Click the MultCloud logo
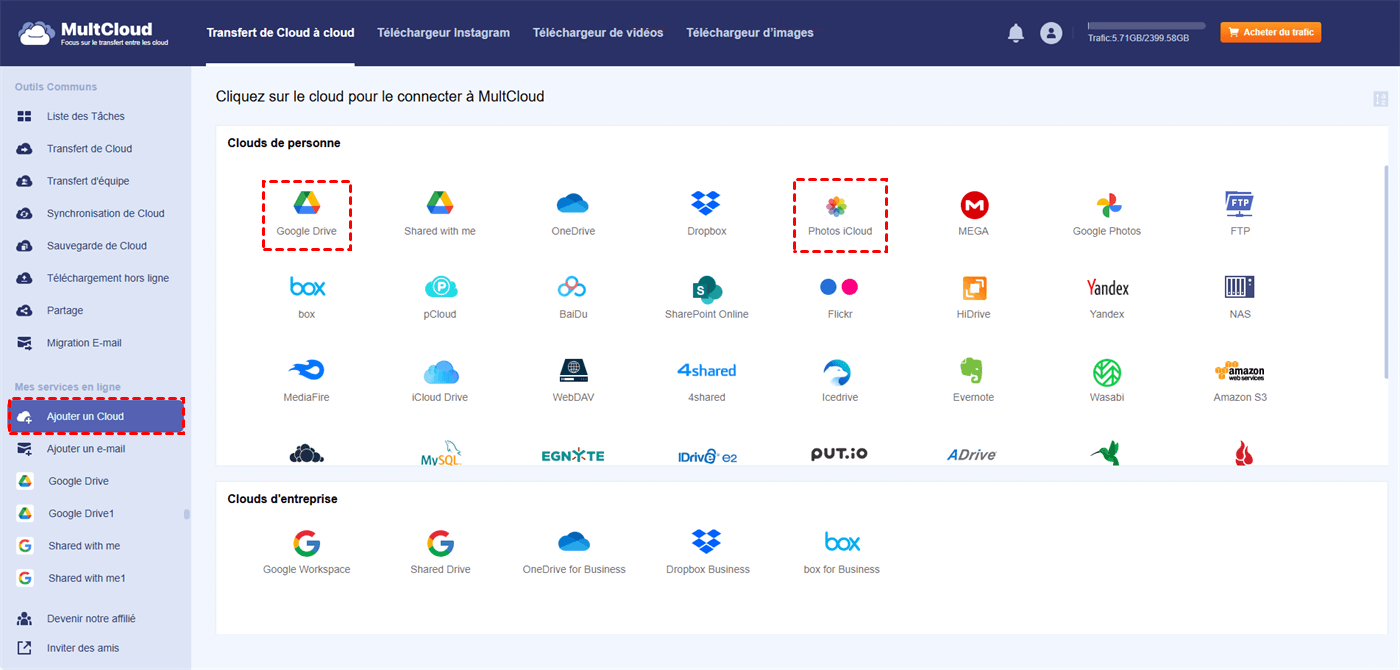Image resolution: width=1400 pixels, height=670 pixels. click(x=93, y=32)
